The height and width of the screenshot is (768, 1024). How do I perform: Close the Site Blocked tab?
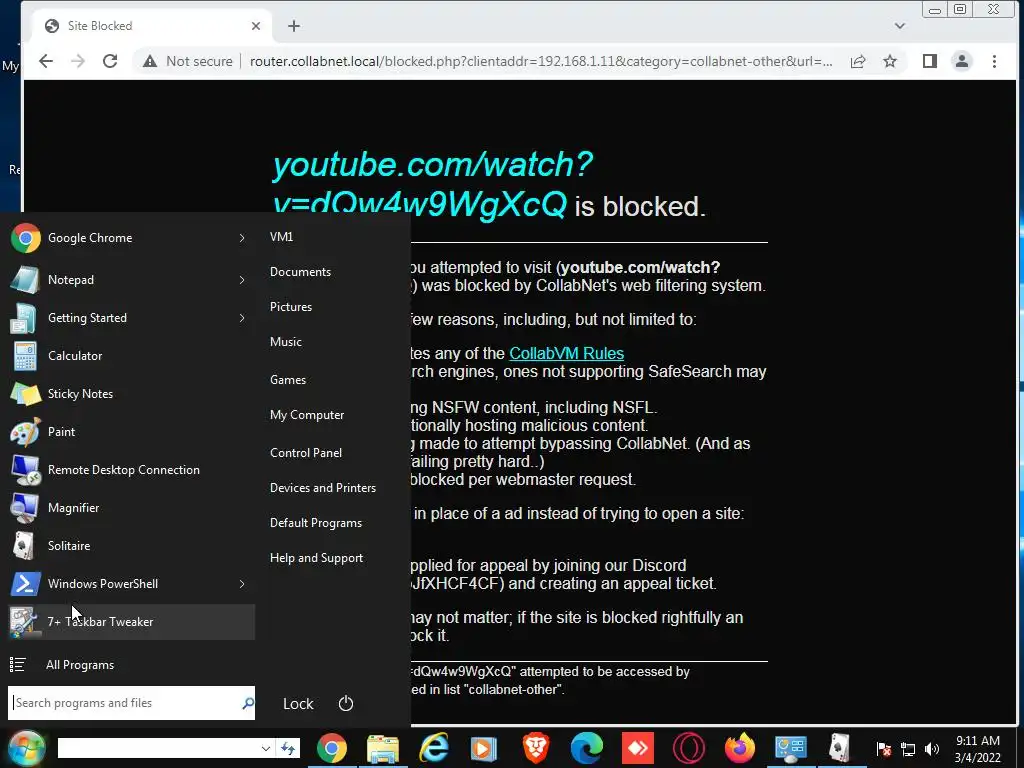pyautogui.click(x=256, y=26)
